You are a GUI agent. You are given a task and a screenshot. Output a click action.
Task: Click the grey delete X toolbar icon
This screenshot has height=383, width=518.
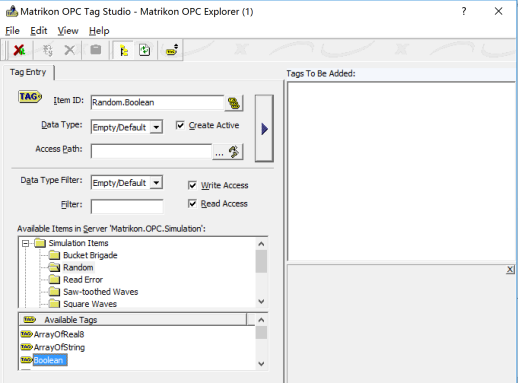(x=69, y=50)
